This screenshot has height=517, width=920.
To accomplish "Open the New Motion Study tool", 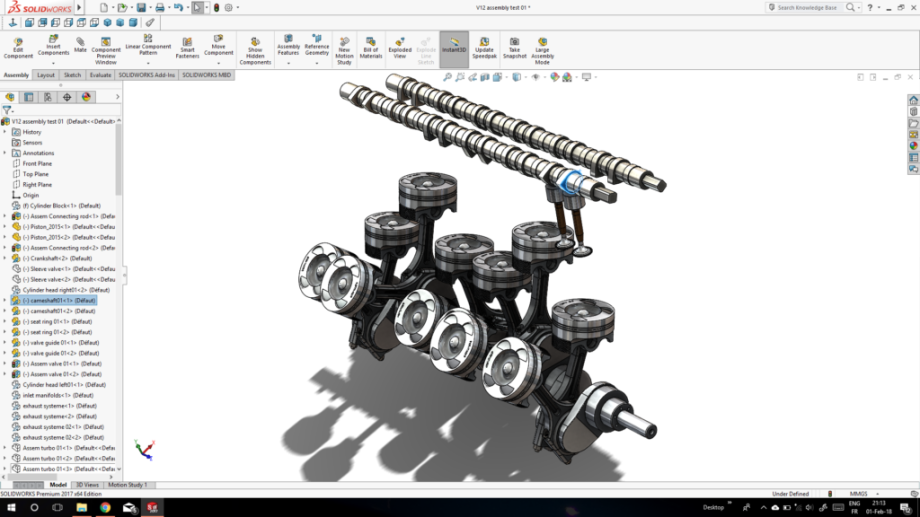I will point(344,48).
